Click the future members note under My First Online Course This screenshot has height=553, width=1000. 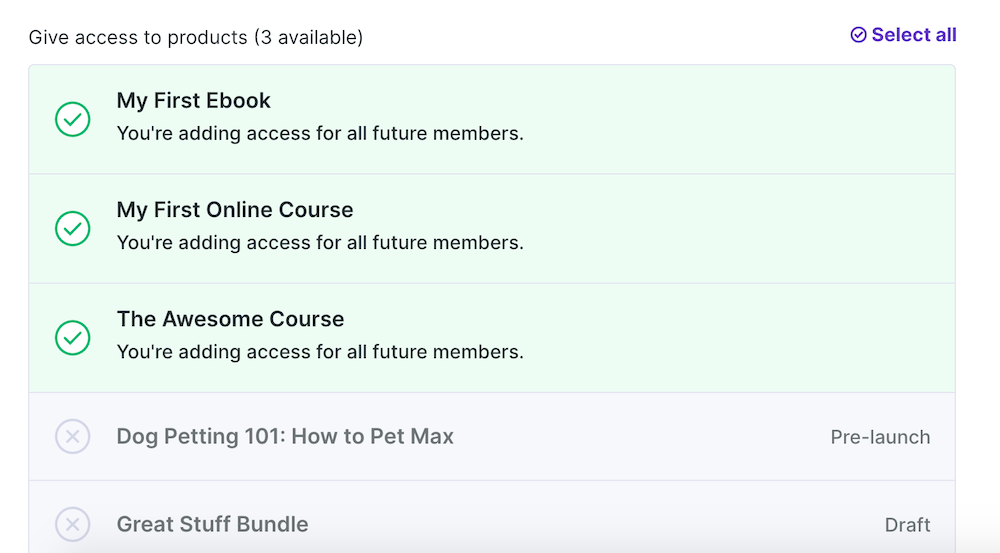pyautogui.click(x=320, y=242)
